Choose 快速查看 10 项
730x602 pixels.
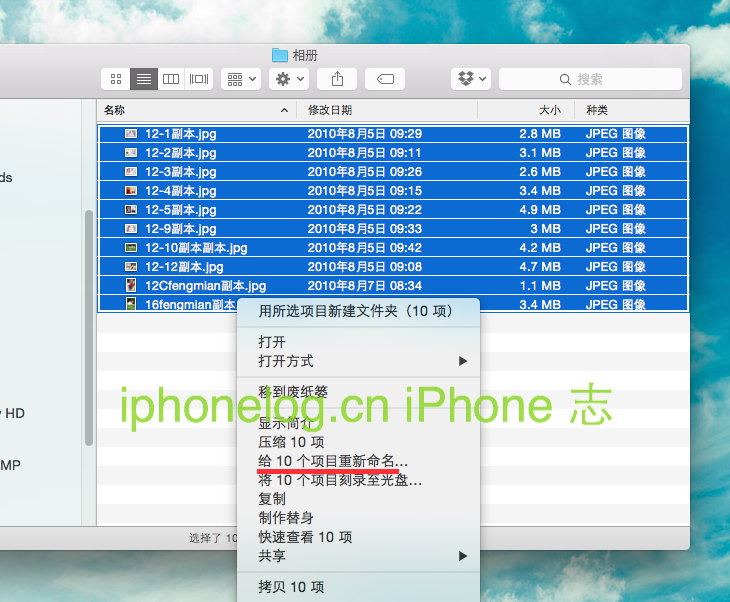[358, 537]
